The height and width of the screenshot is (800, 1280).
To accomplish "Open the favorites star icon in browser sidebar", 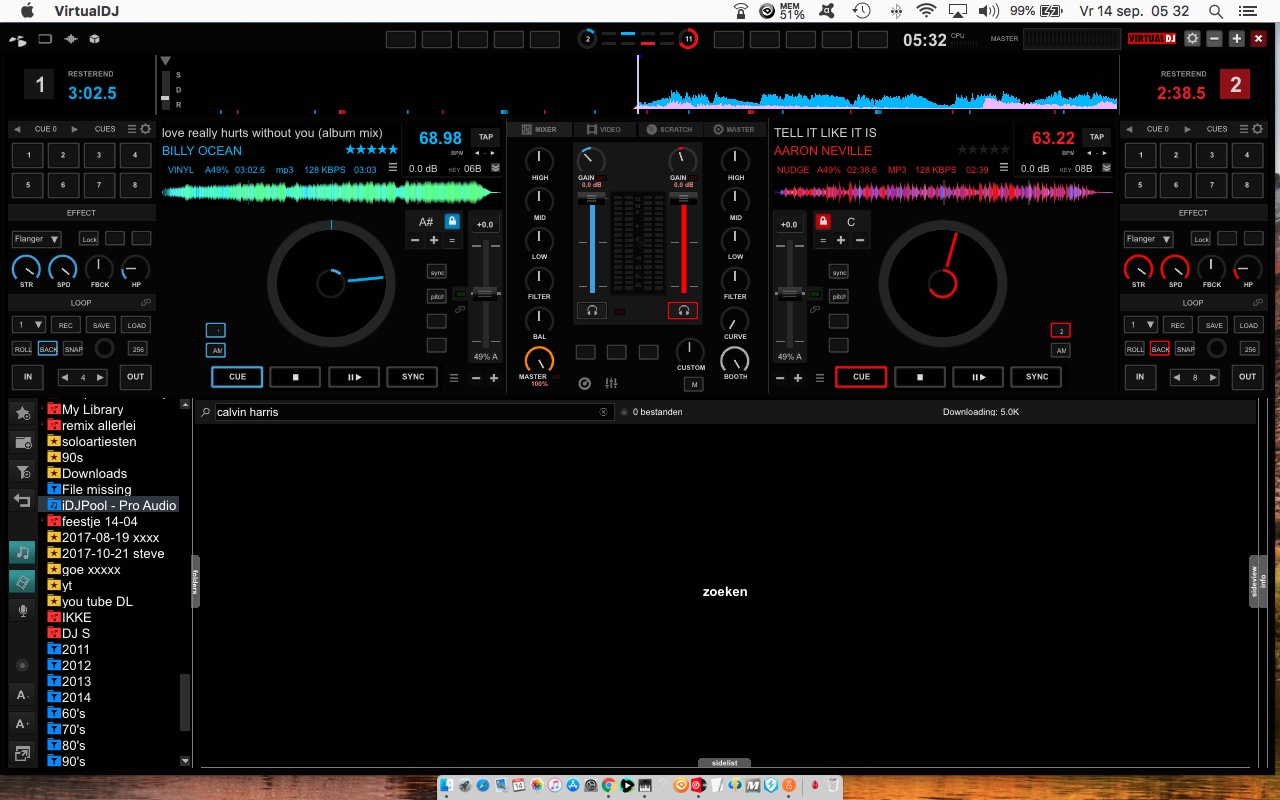I will coord(23,413).
